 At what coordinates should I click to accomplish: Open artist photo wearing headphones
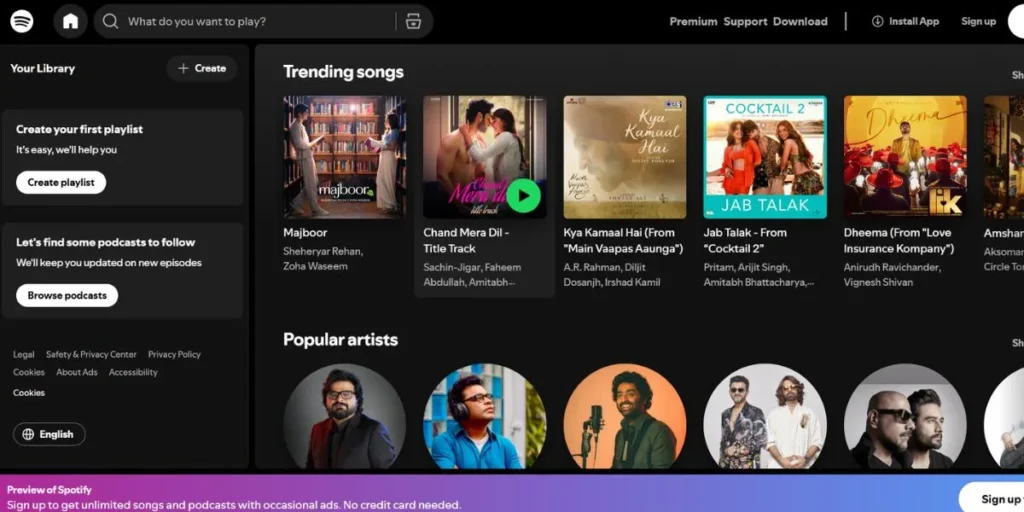[485, 417]
